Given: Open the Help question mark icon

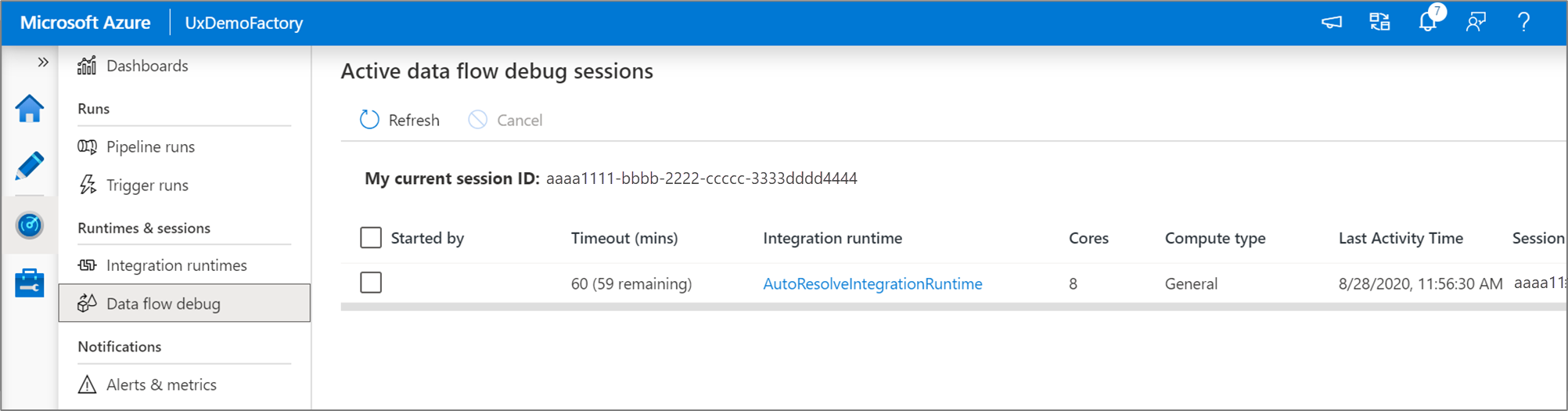Looking at the screenshot, I should (1523, 22).
